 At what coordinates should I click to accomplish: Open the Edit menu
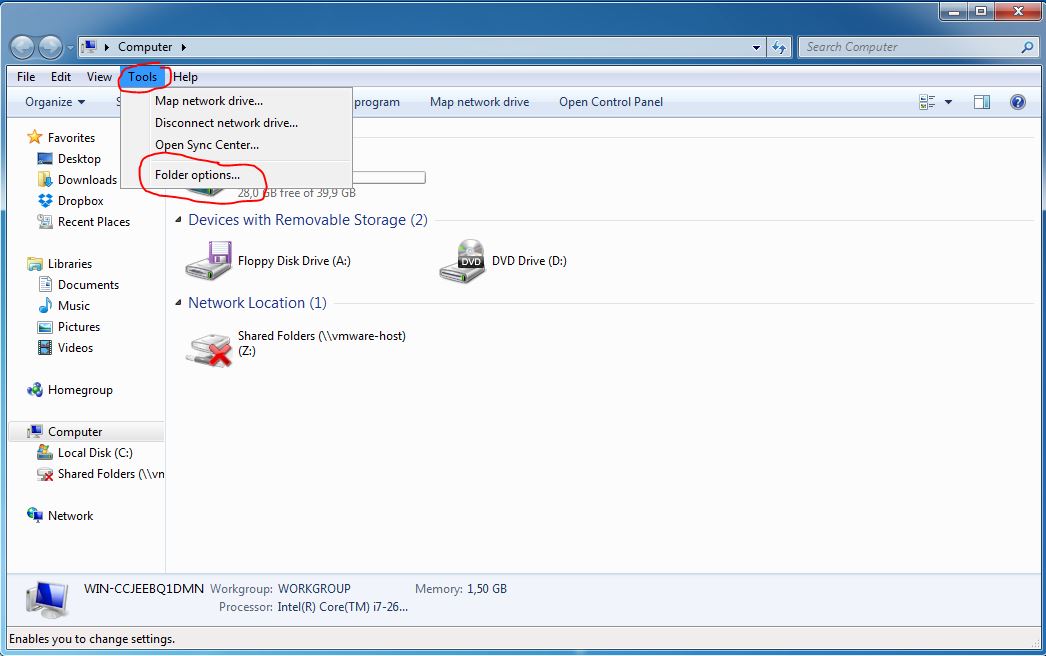point(61,77)
